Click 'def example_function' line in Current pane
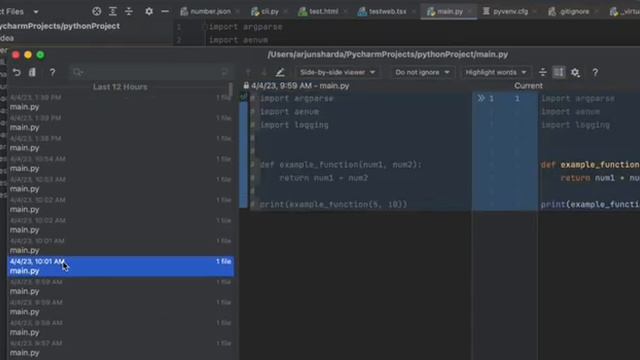The height and width of the screenshot is (360, 640). (590, 164)
